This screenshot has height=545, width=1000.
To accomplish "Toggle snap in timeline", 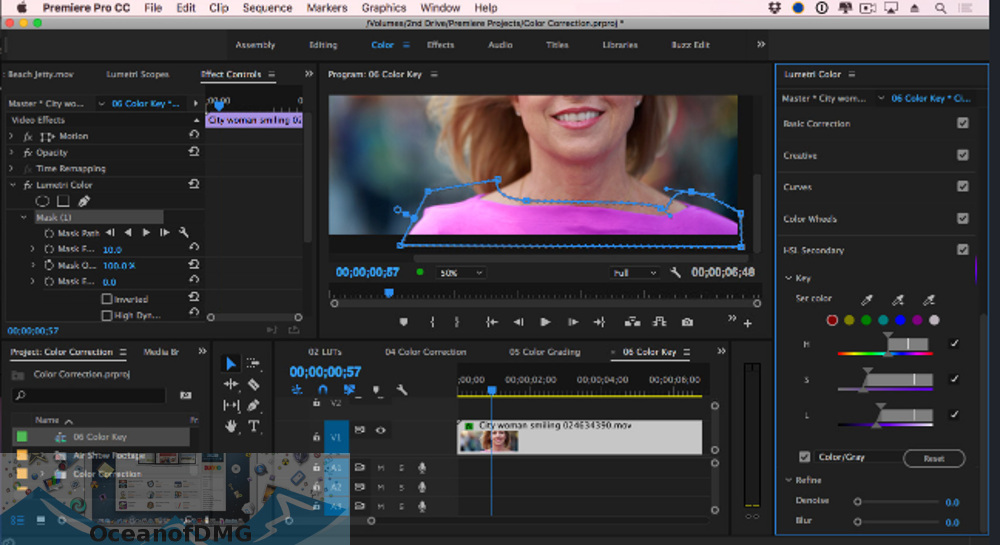I will (x=323, y=389).
